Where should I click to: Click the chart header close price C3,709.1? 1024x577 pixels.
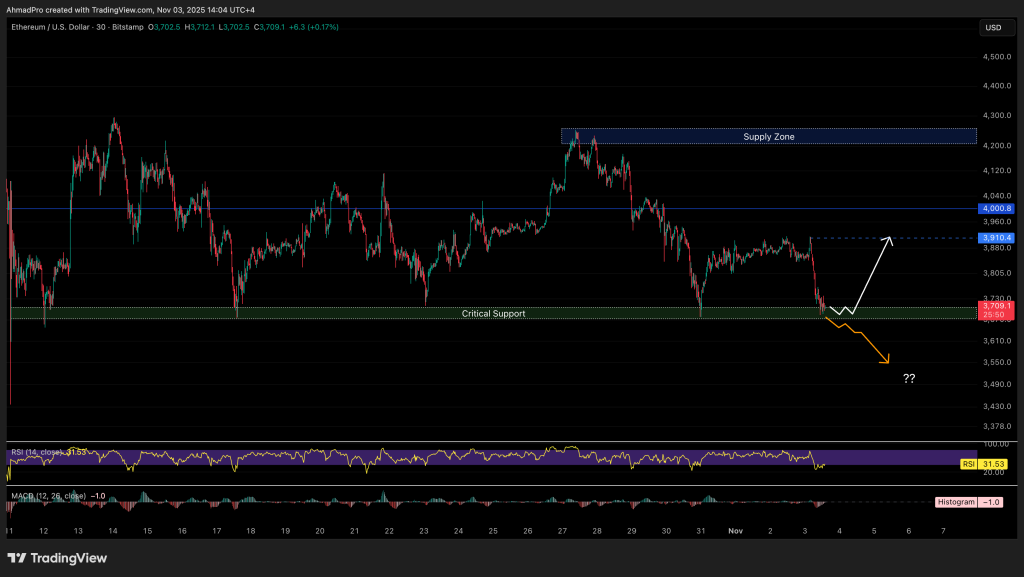(x=271, y=27)
